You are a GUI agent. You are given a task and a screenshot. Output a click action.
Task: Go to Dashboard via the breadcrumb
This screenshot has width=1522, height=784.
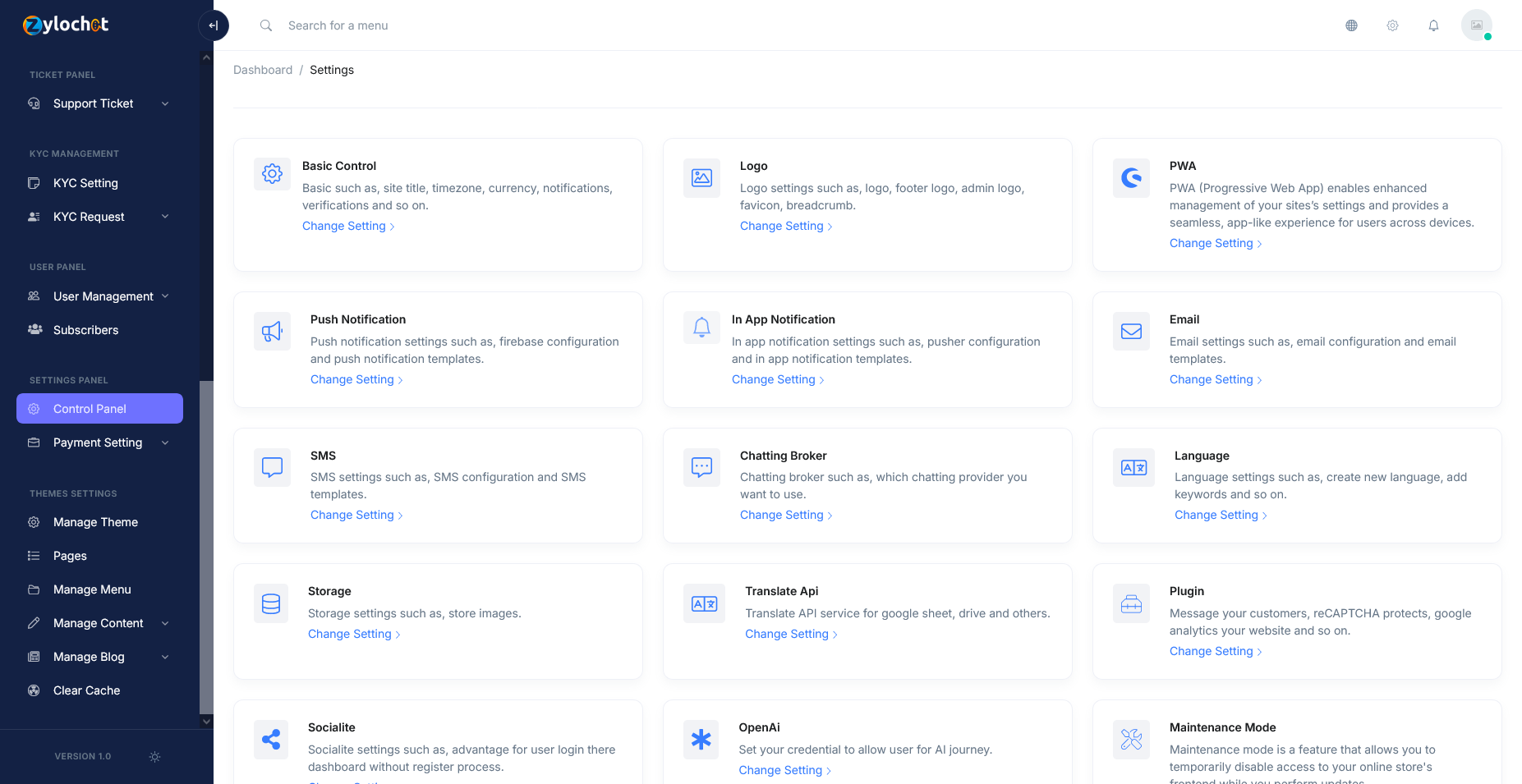click(263, 70)
